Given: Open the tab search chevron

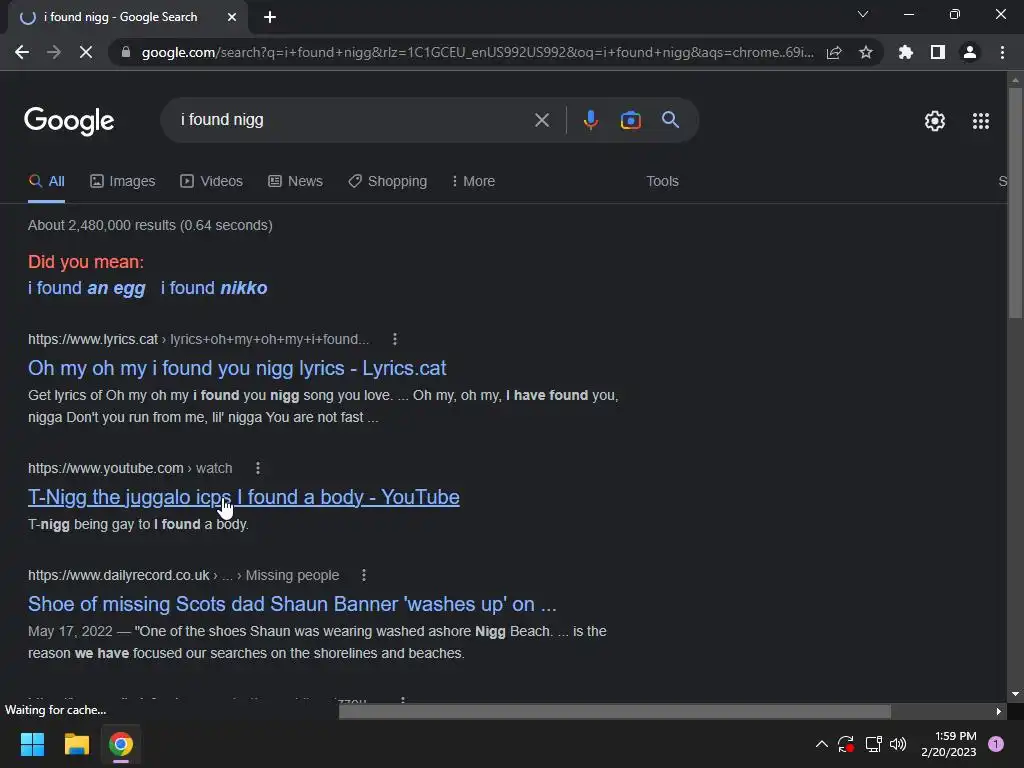Looking at the screenshot, I should pos(863,14).
